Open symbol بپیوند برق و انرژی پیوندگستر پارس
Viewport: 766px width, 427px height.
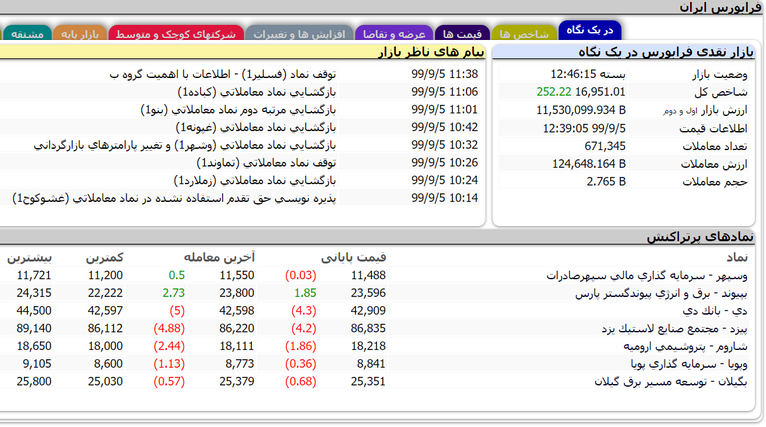pos(661,293)
